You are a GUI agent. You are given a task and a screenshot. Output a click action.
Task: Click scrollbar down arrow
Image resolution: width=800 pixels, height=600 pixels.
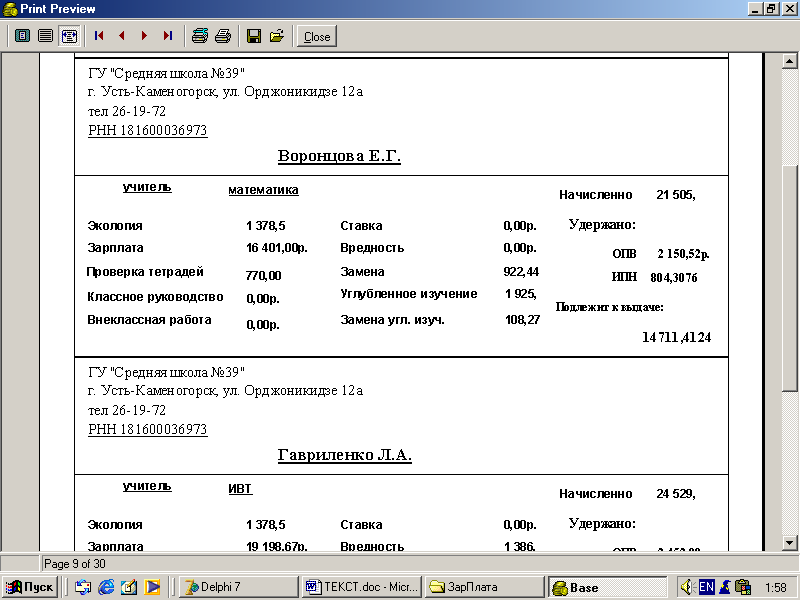[789, 542]
